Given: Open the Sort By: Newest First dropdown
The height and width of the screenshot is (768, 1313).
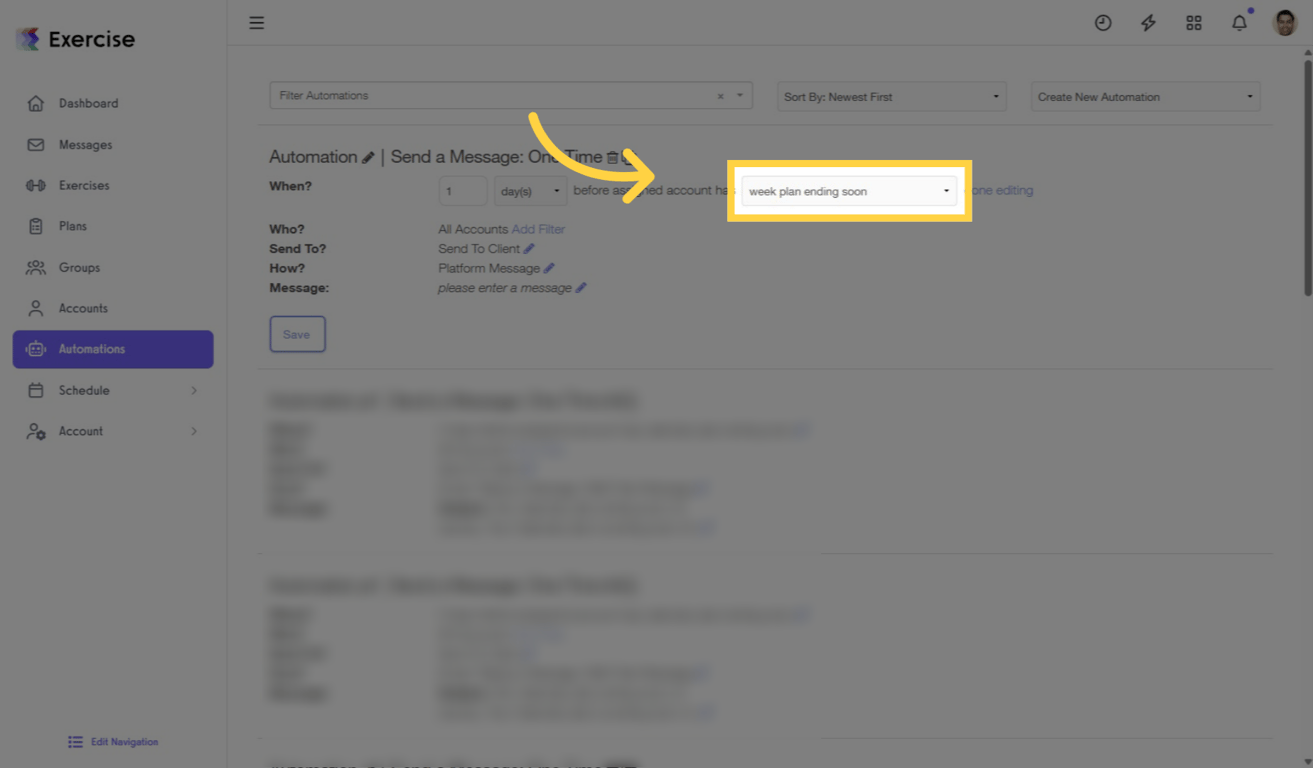Looking at the screenshot, I should click(x=892, y=97).
